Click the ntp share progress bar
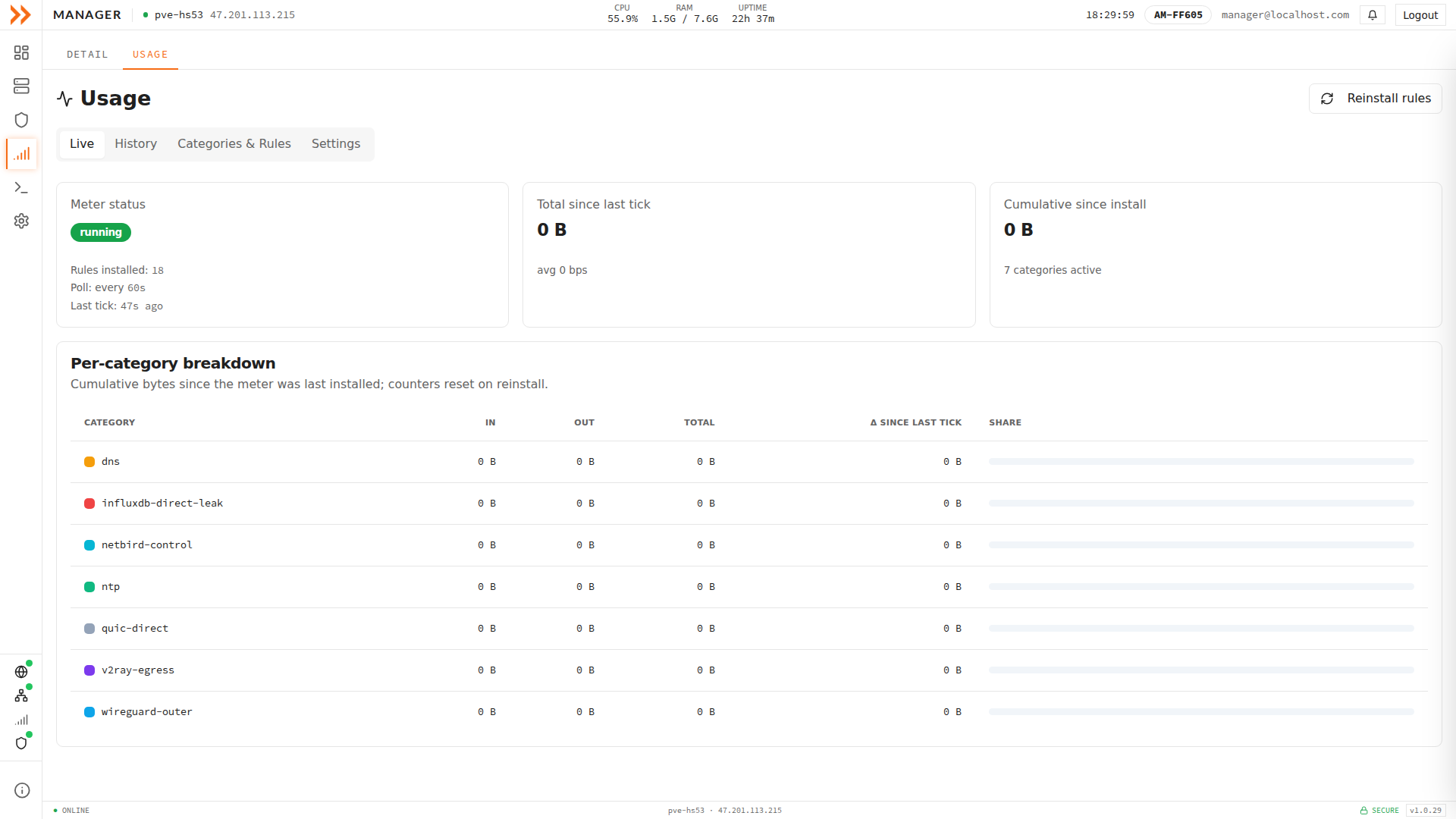1456x819 pixels. [x=1201, y=587]
